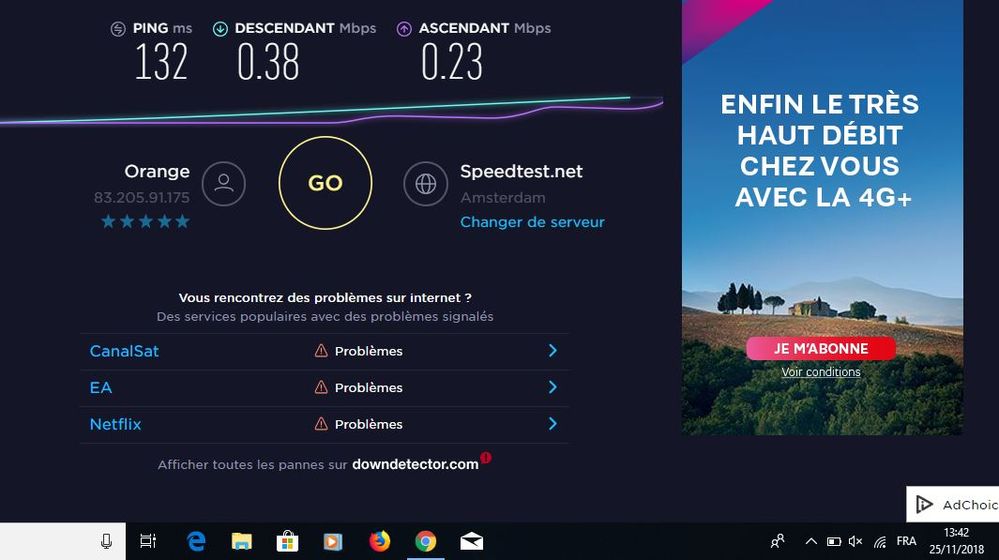
Task: Click the AdChoices icon
Action: tap(925, 505)
